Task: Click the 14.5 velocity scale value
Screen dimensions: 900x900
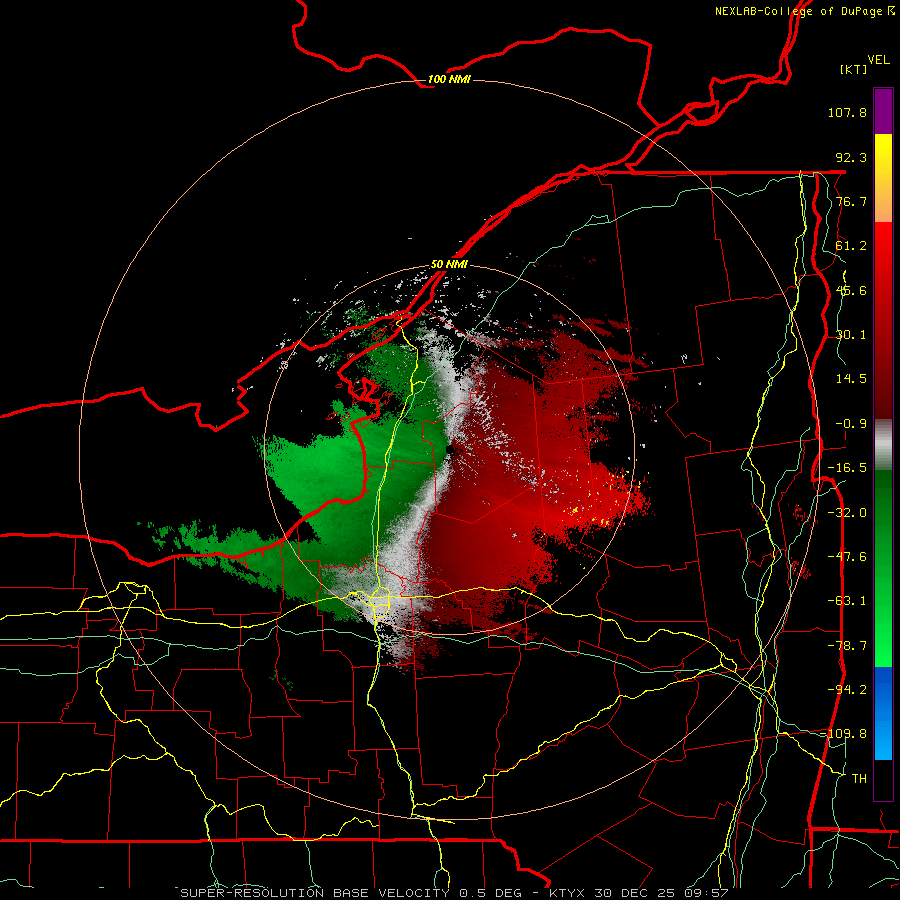Action: pos(851,379)
